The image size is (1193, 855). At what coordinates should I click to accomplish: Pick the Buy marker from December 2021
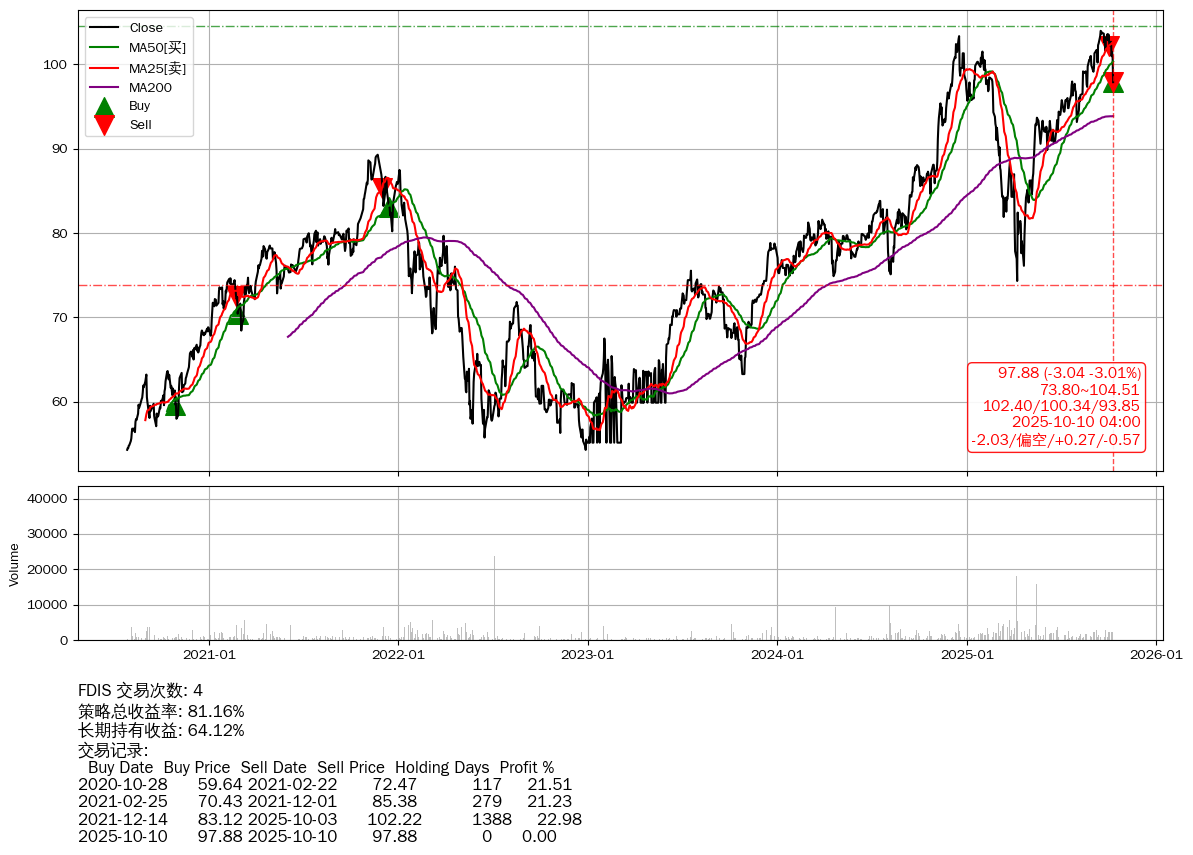pyautogui.click(x=389, y=207)
